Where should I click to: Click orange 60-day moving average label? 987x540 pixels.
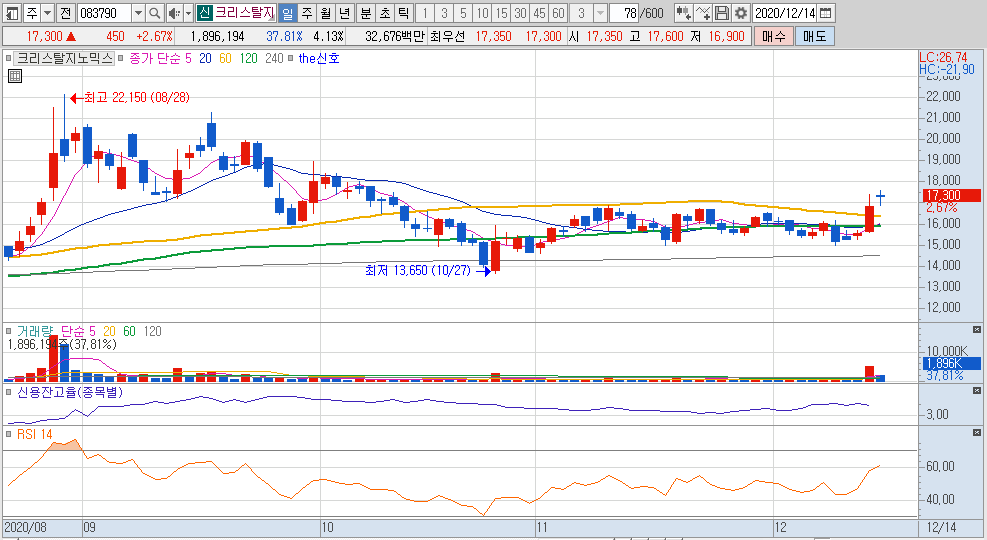tap(225, 59)
